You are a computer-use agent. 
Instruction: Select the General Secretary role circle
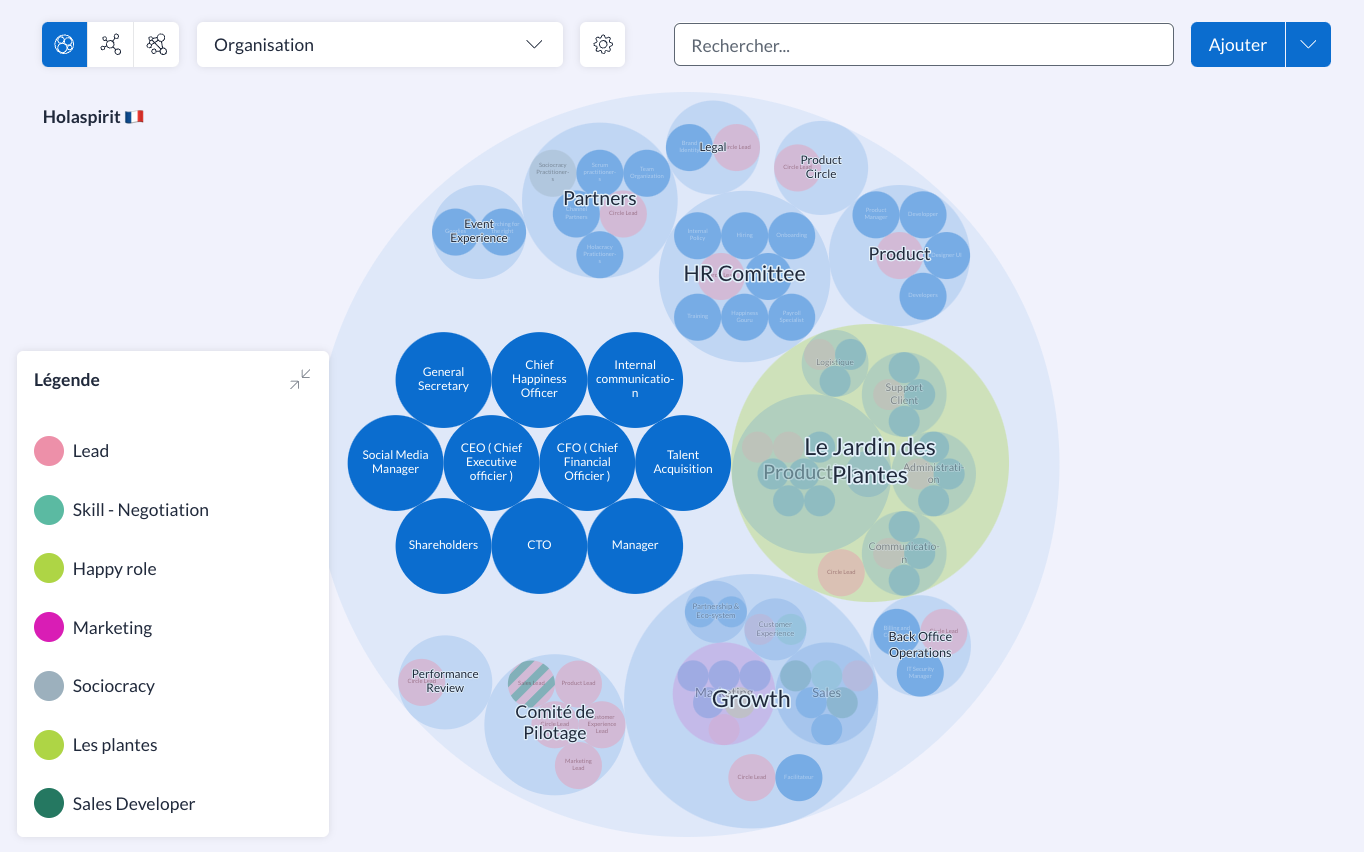click(443, 379)
